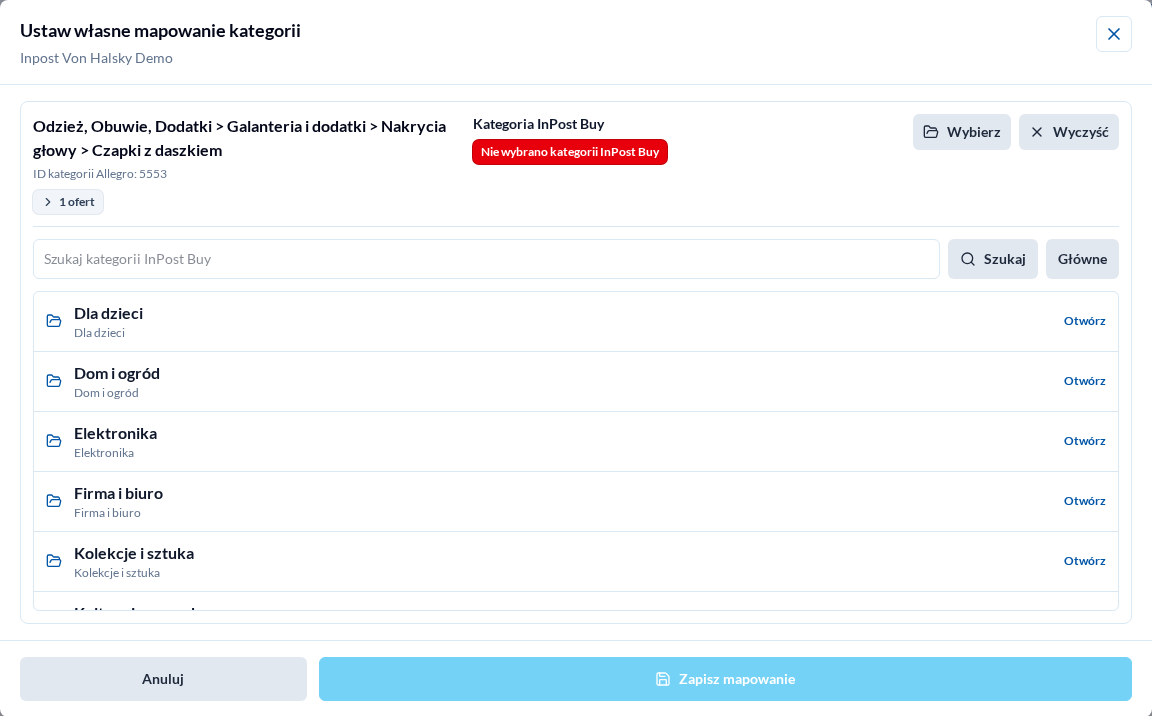1152x716 pixels.
Task: Go to Główne main categories
Action: point(1082,258)
